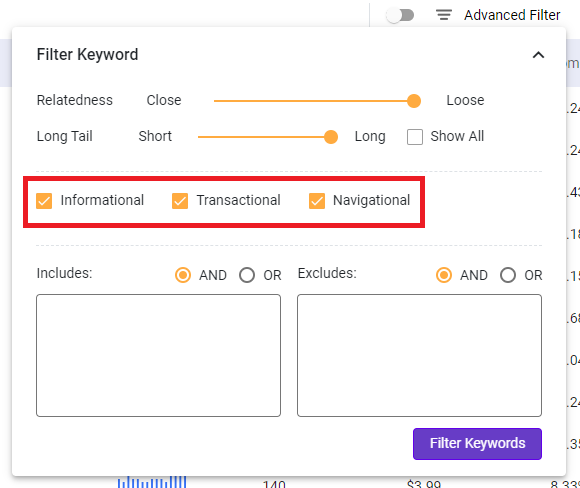Uncheck the Informational checkbox
This screenshot has height=488, width=580.
click(x=44, y=201)
